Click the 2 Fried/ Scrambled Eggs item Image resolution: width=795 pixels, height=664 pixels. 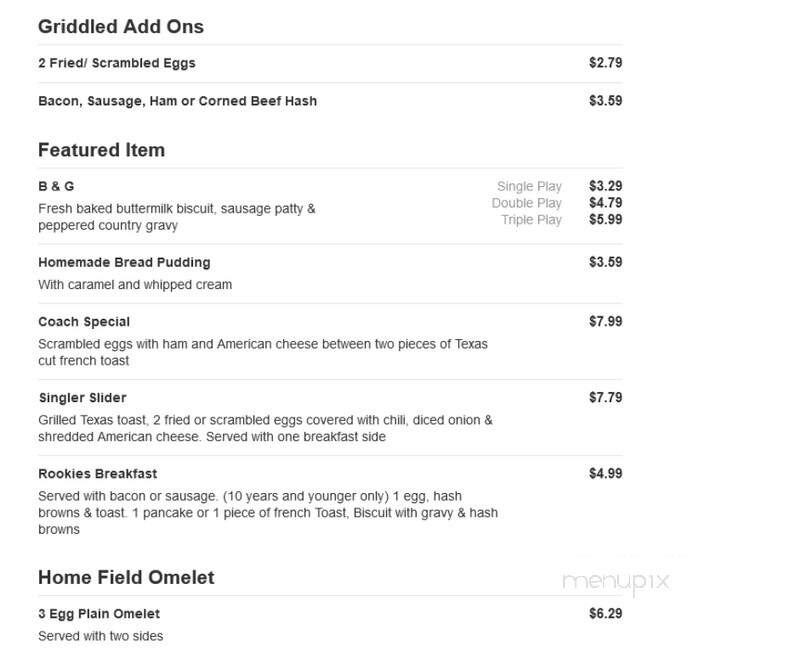click(117, 63)
